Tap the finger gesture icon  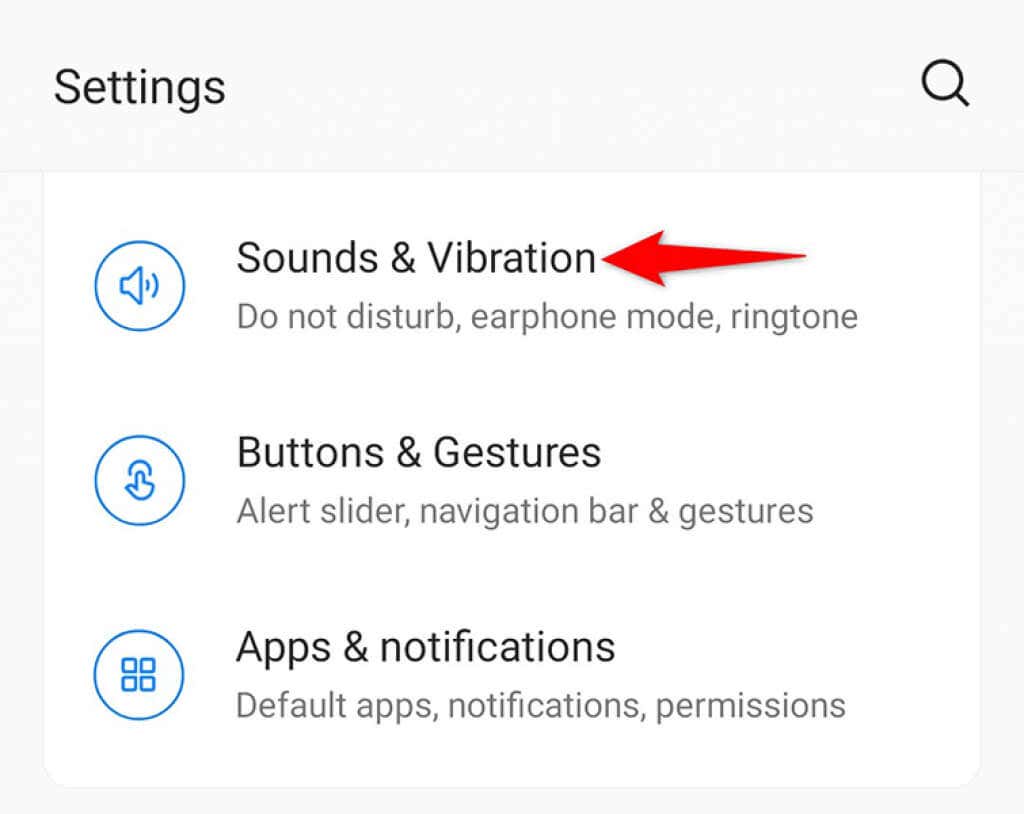(140, 480)
